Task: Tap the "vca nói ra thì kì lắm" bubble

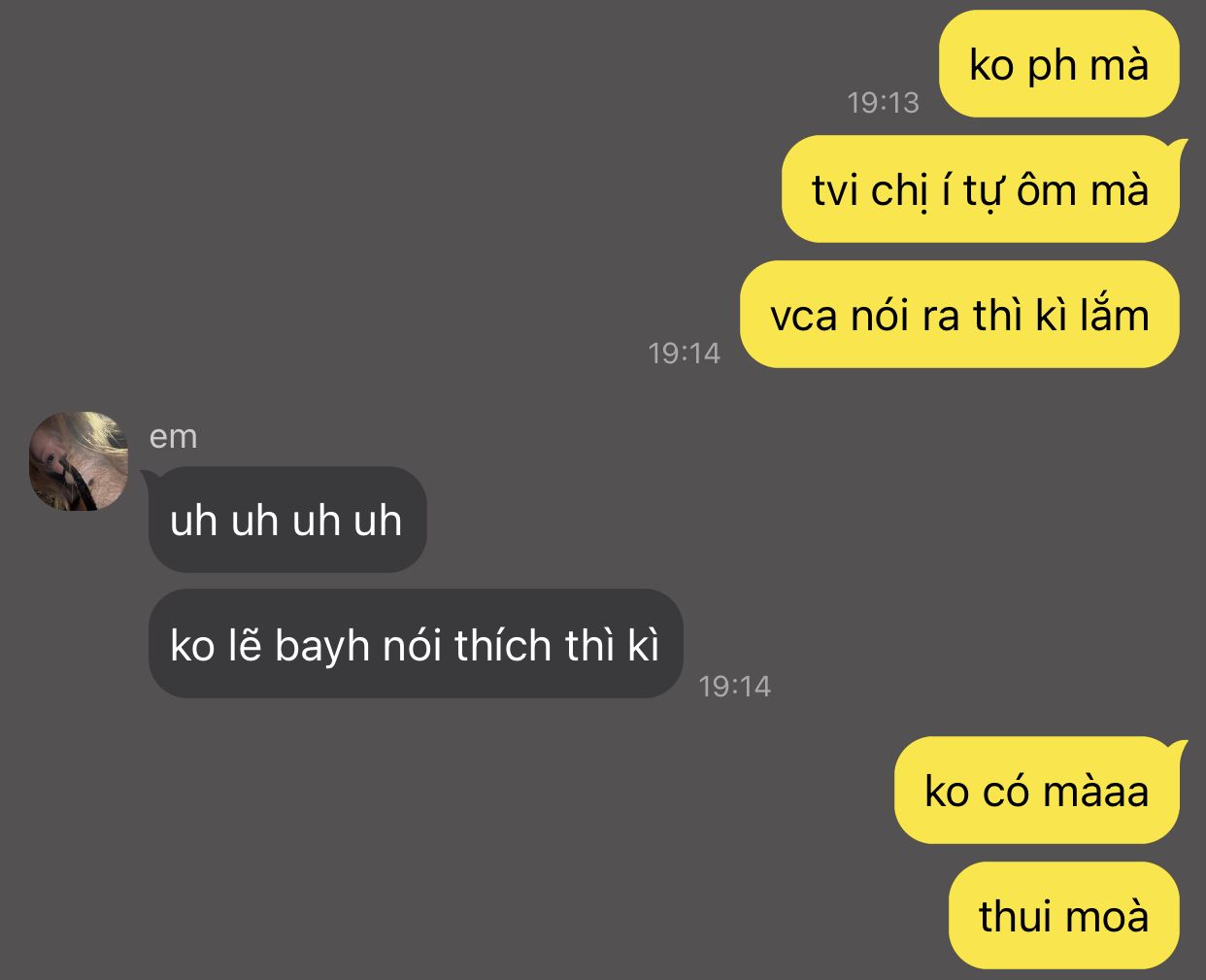Action: click(959, 314)
